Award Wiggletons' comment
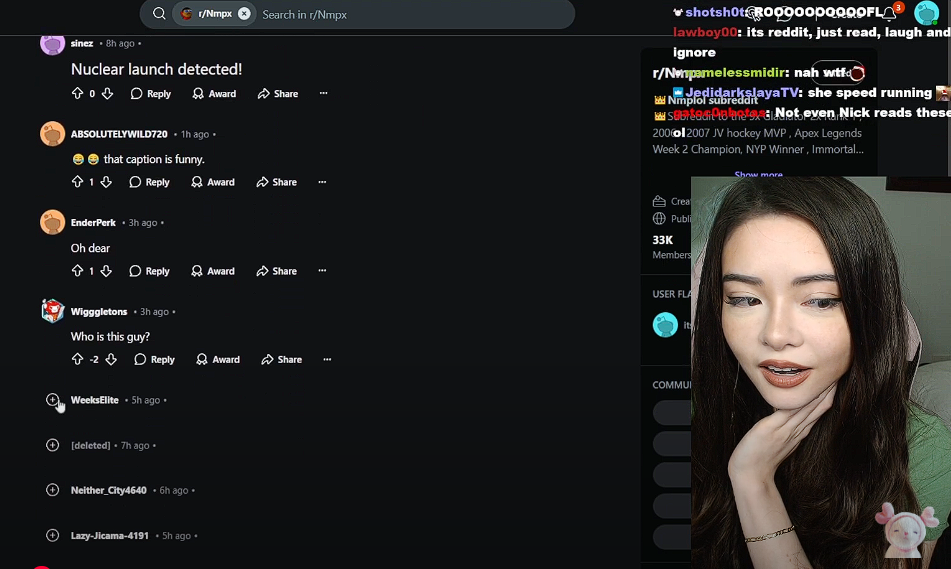 [218, 360]
